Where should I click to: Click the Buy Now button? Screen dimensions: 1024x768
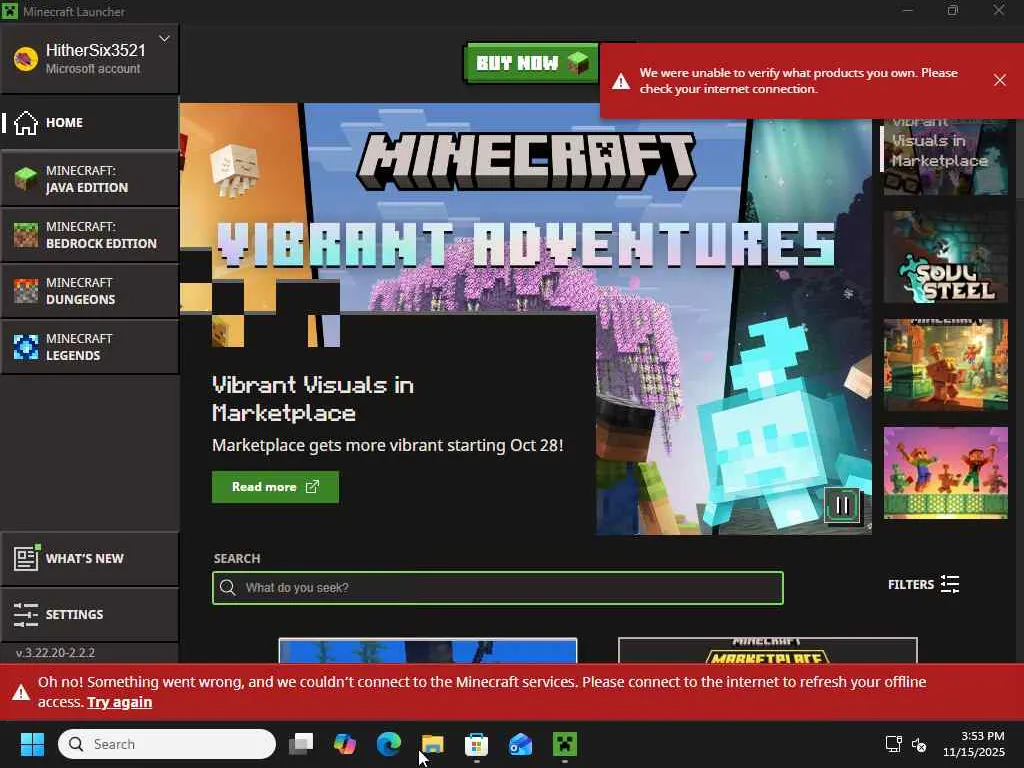(532, 63)
